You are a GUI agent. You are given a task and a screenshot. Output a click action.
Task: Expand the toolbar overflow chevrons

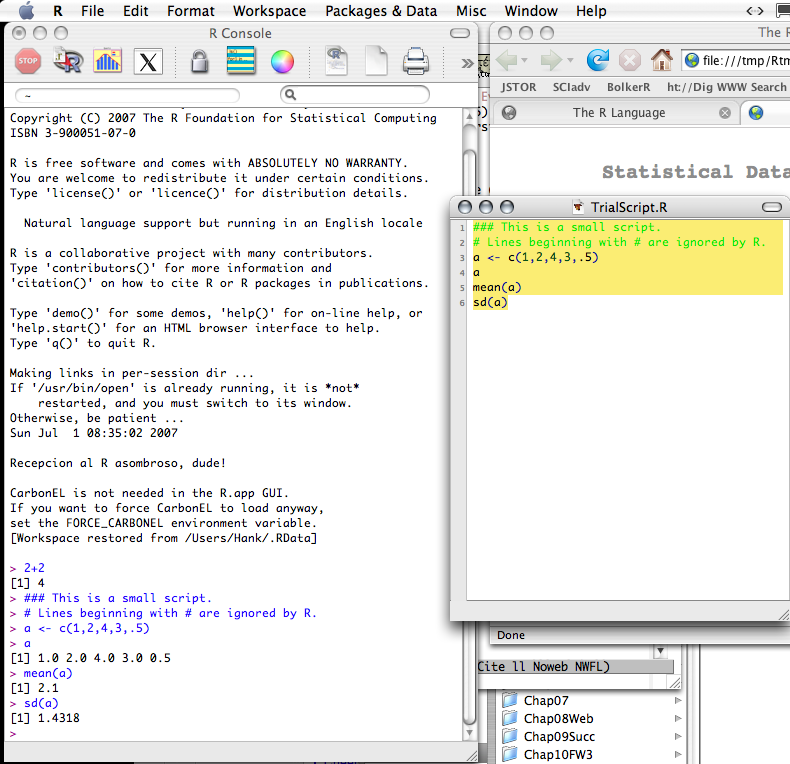pyautogui.click(x=468, y=63)
